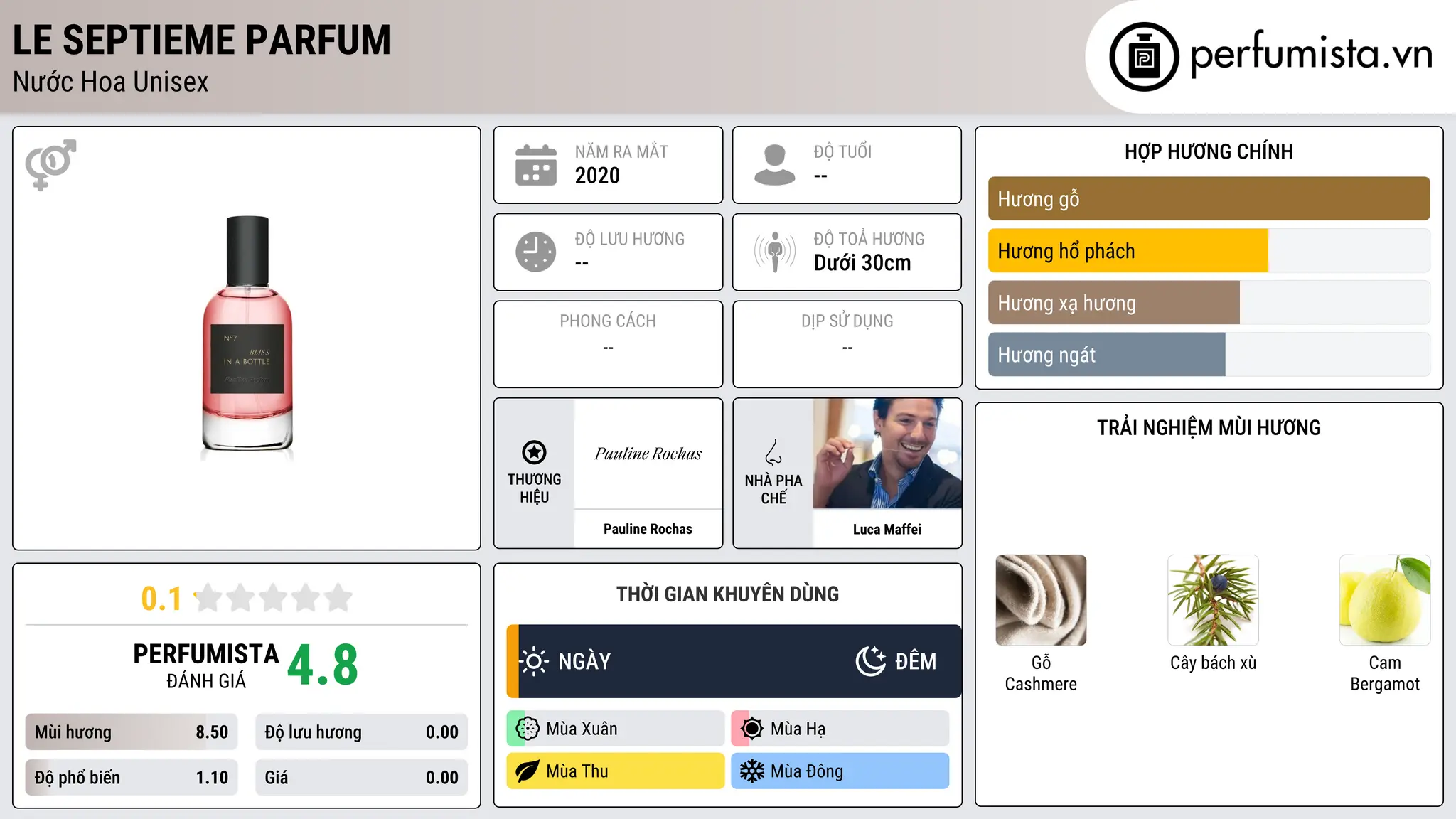Click the clock icon beside Độ lưu hương

[536, 252]
